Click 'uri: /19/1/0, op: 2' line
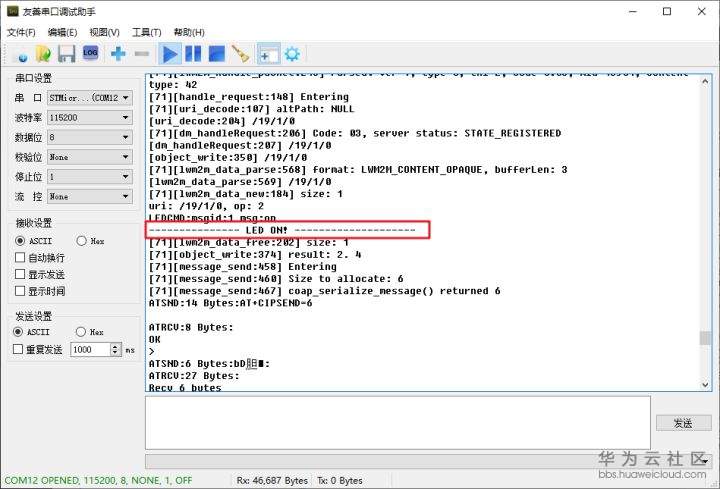720x489 pixels. (x=206, y=206)
